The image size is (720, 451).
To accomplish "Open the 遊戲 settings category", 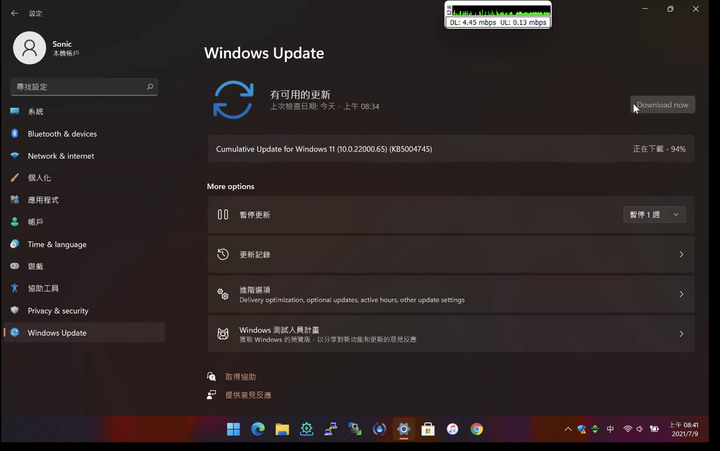I will point(84,266).
